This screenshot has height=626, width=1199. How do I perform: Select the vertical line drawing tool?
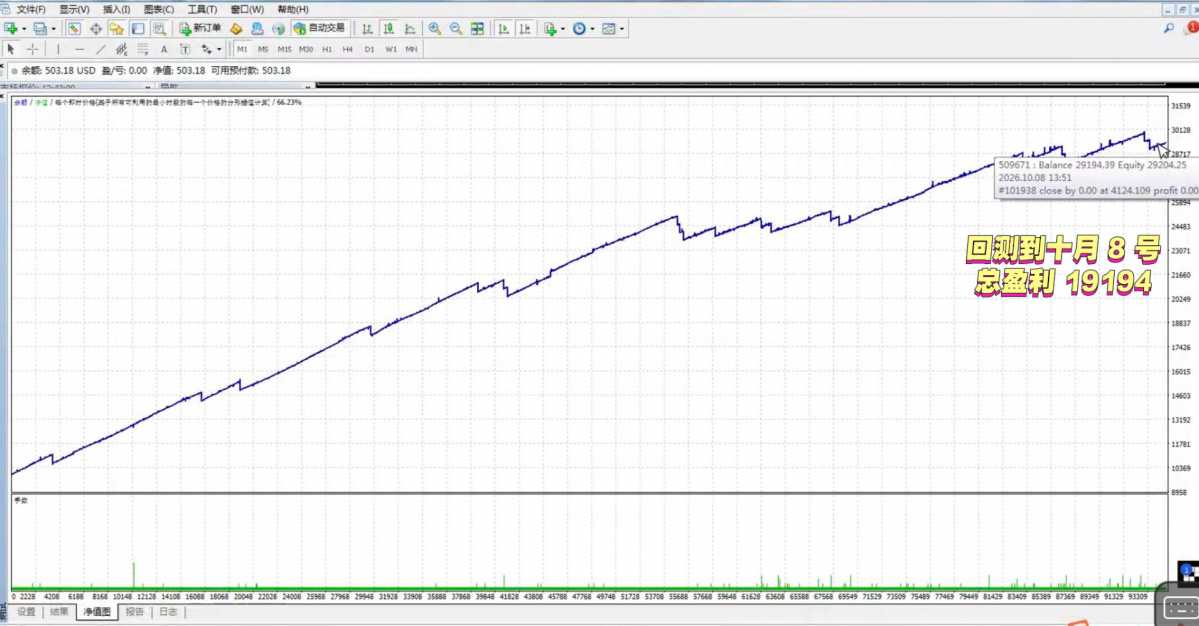pos(57,49)
